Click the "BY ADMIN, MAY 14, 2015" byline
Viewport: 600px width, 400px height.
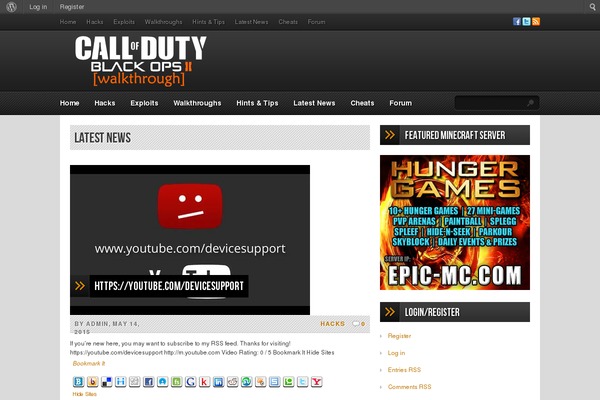pyautogui.click(x=107, y=328)
